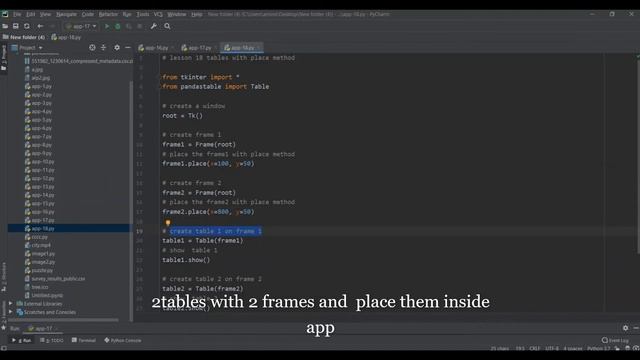Image resolution: width=640 pixels, height=360 pixels.
Task: Expand Scratches and Consoles node
Action: coord(11,312)
